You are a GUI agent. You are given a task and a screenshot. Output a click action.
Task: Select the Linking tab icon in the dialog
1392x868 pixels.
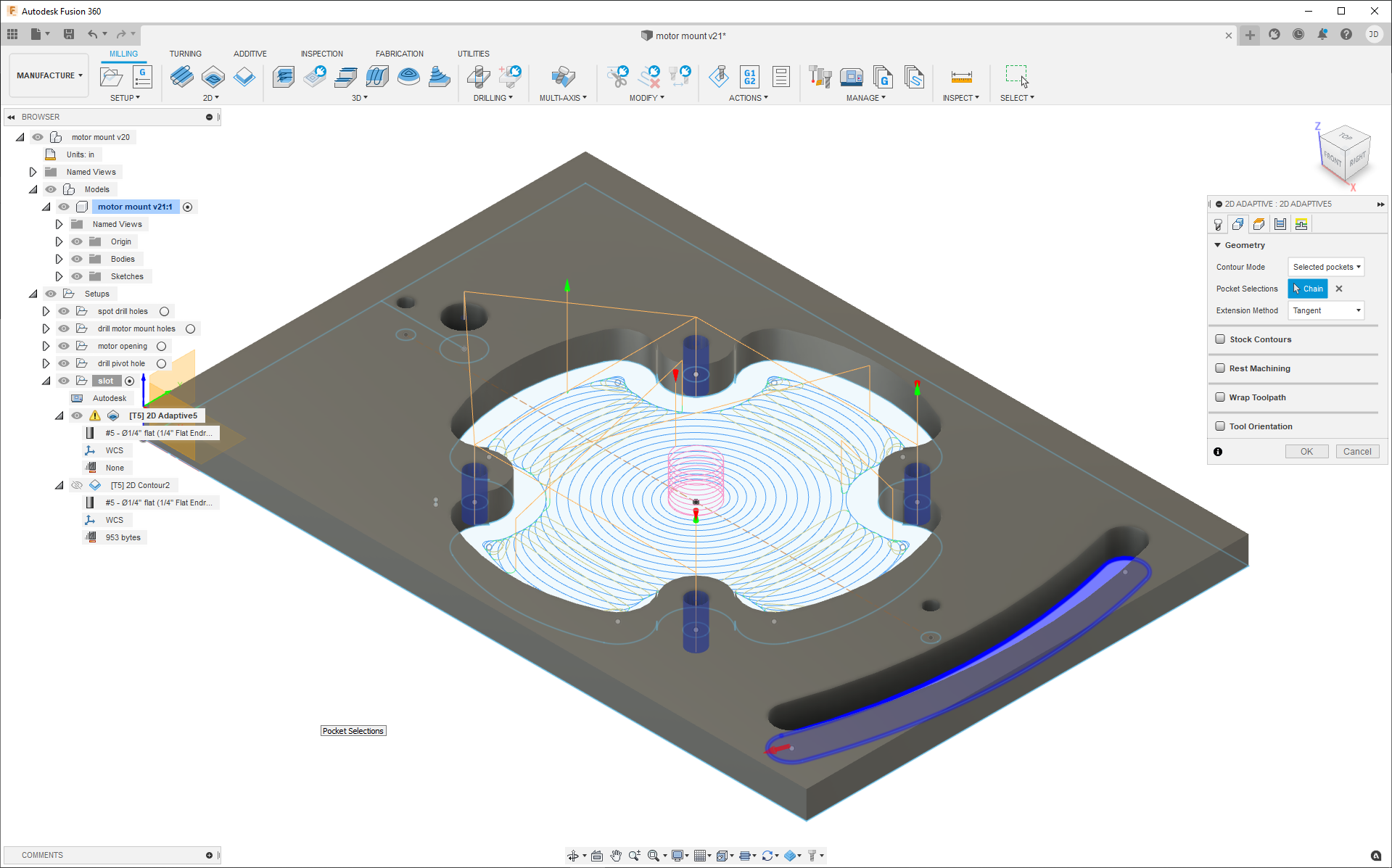1301,224
